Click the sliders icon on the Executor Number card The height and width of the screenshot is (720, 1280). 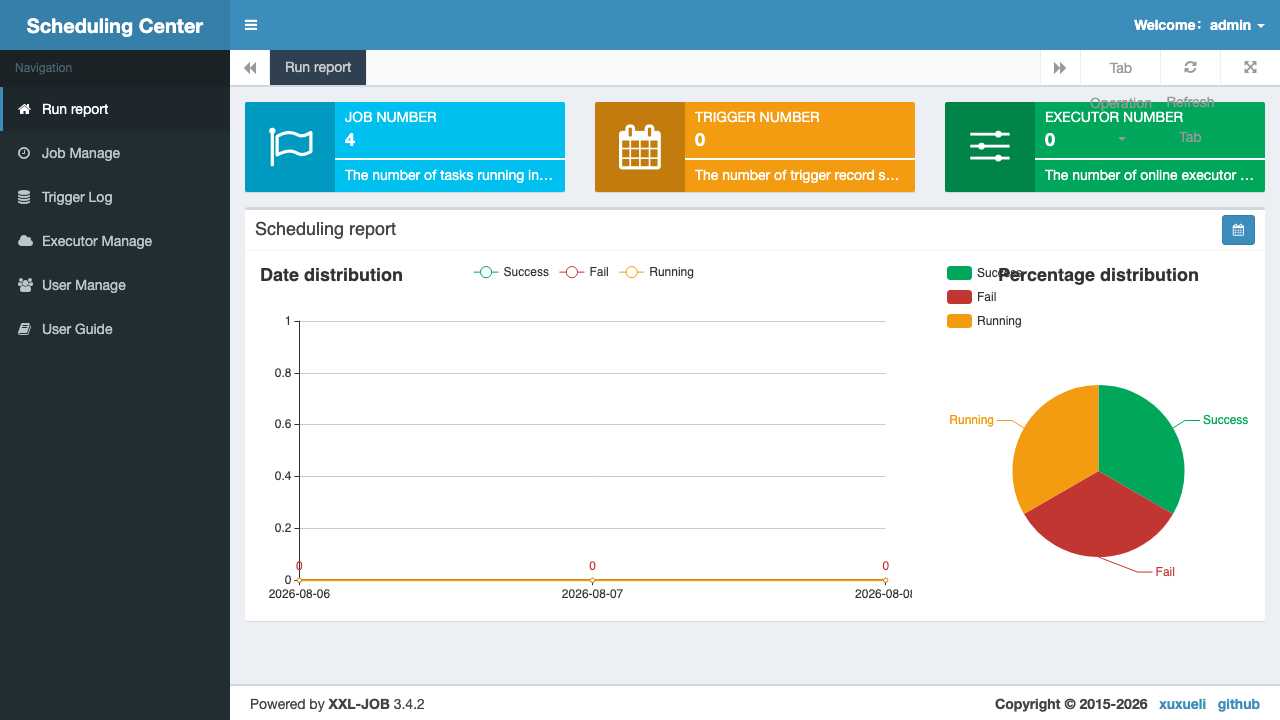click(990, 147)
